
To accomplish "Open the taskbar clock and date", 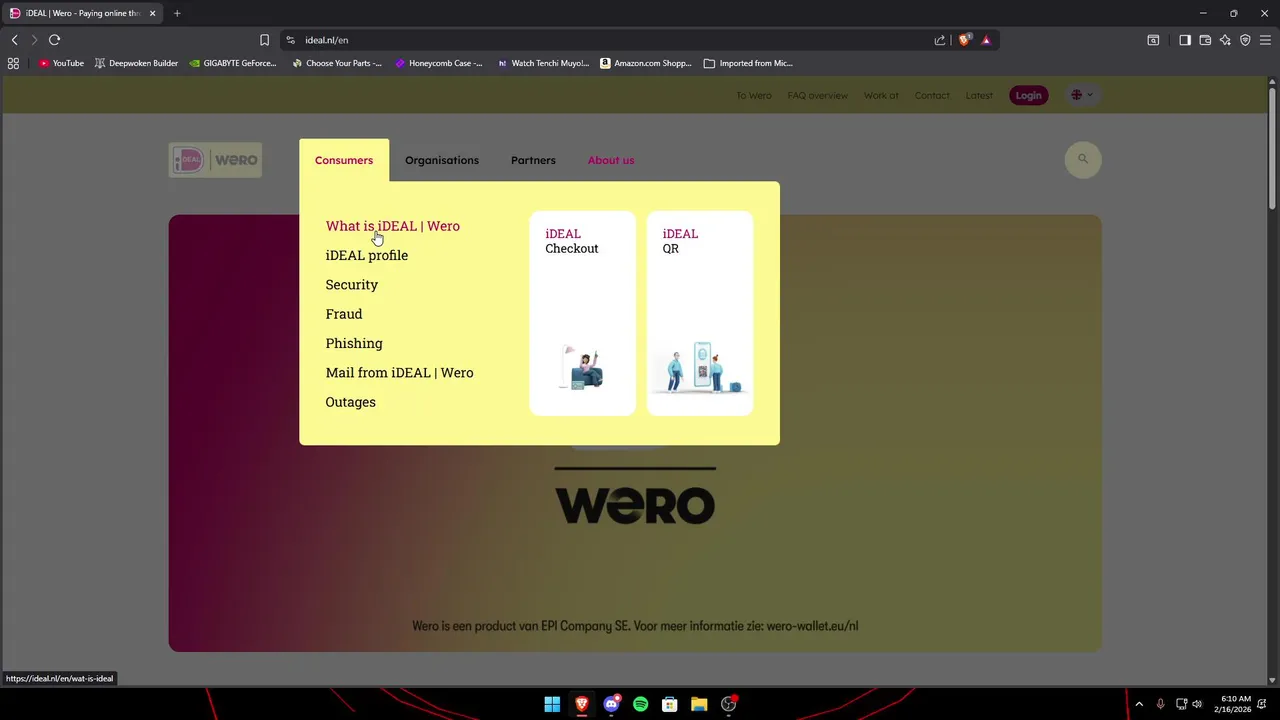I will point(1235,704).
